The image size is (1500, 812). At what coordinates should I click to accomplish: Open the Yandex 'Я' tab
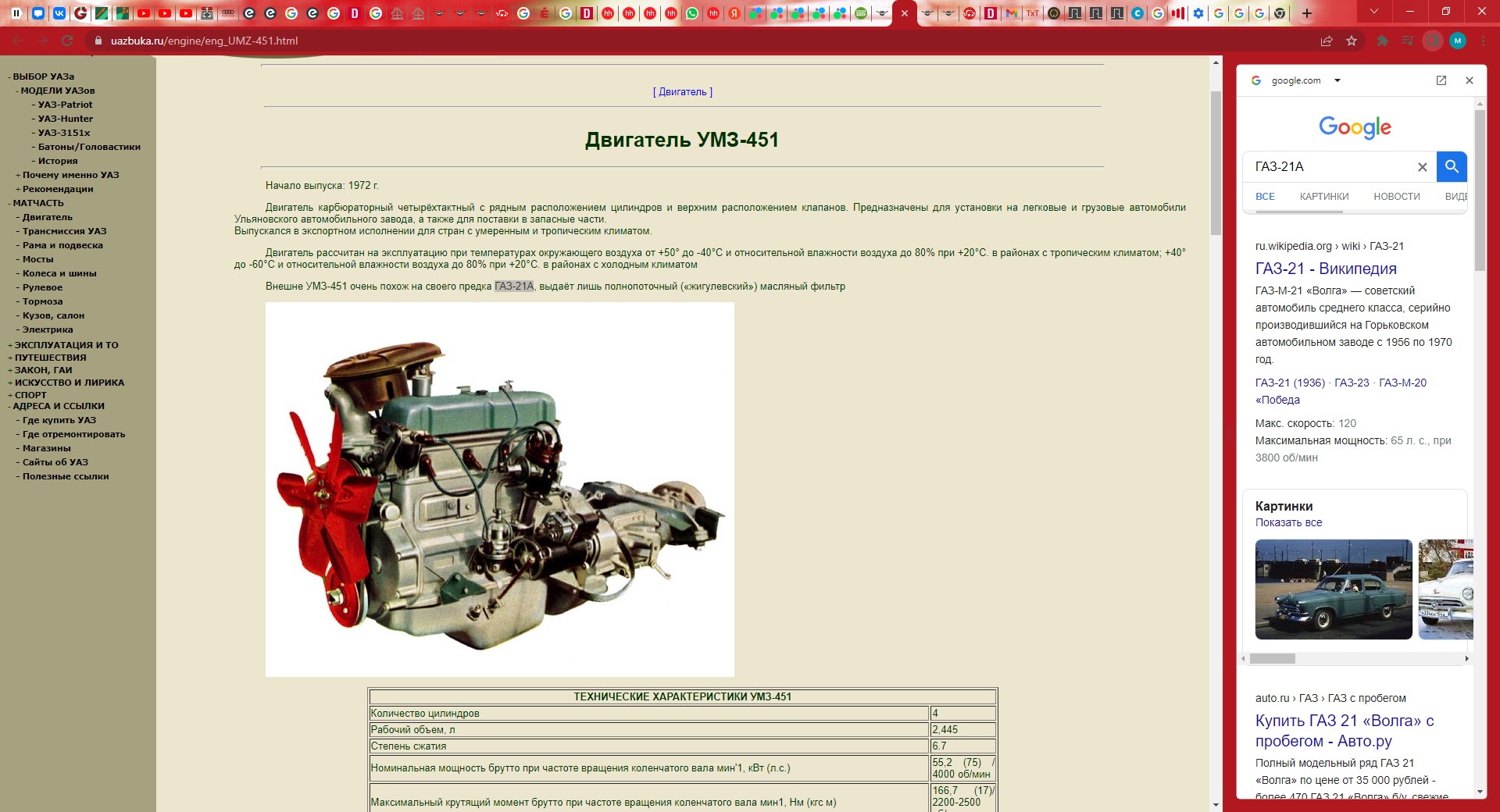coord(734,13)
